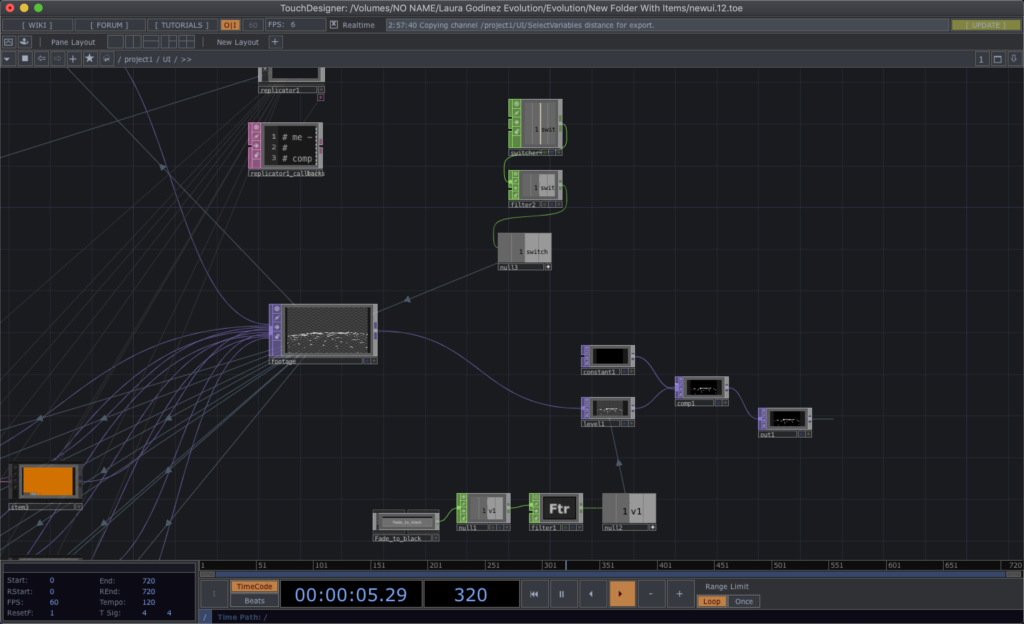1024x624 pixels.
Task: Toggle the viewer active plus on null3
Action: (x=548, y=267)
